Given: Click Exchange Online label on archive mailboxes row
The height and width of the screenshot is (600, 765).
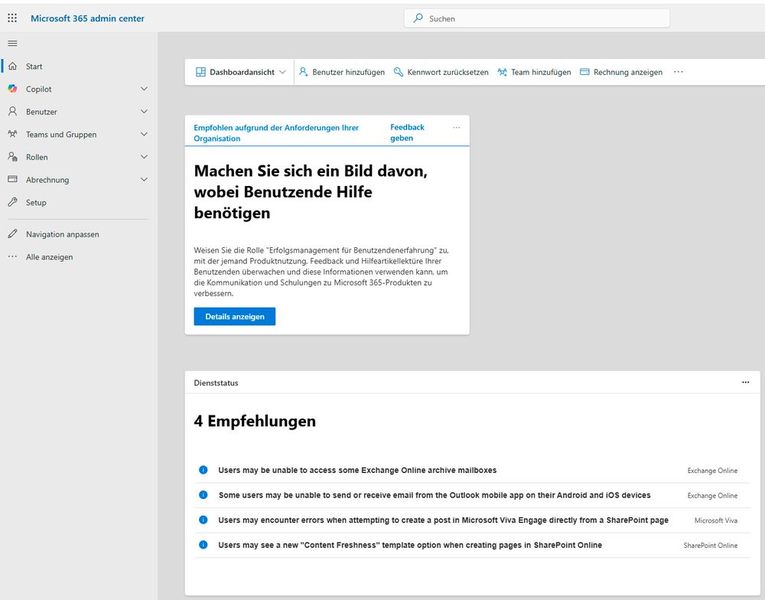Looking at the screenshot, I should point(712,471).
